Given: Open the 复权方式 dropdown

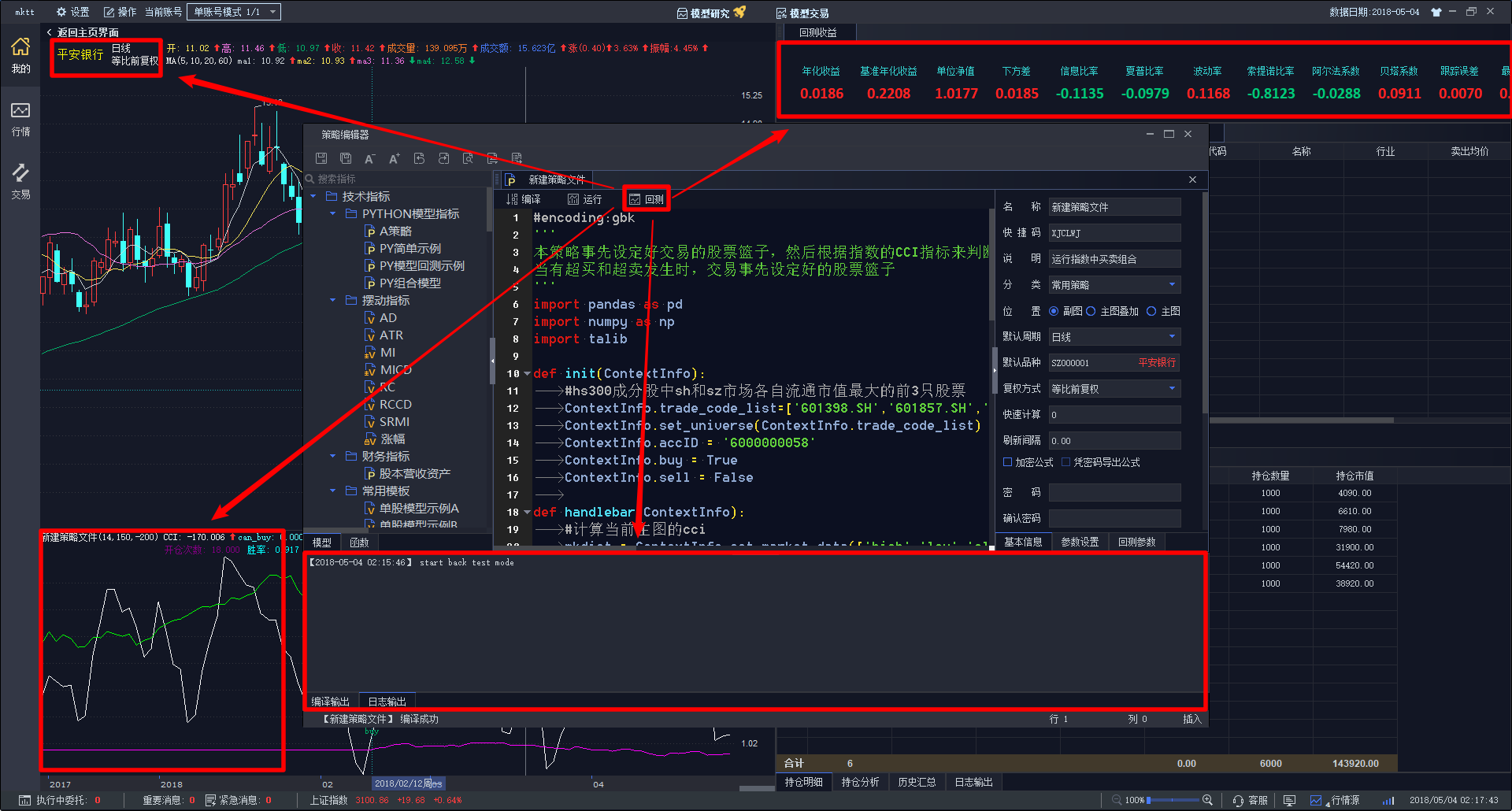Looking at the screenshot, I should [1114, 389].
